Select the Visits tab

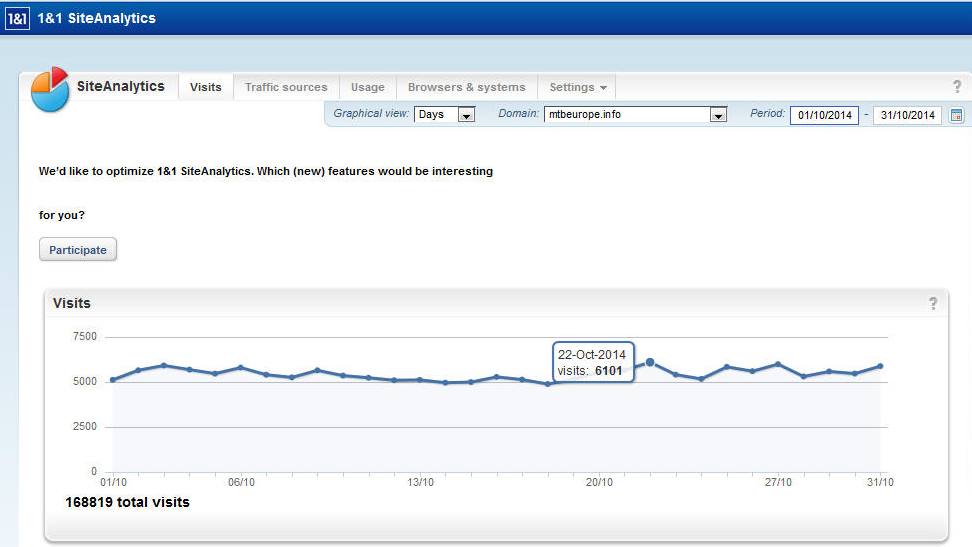205,87
